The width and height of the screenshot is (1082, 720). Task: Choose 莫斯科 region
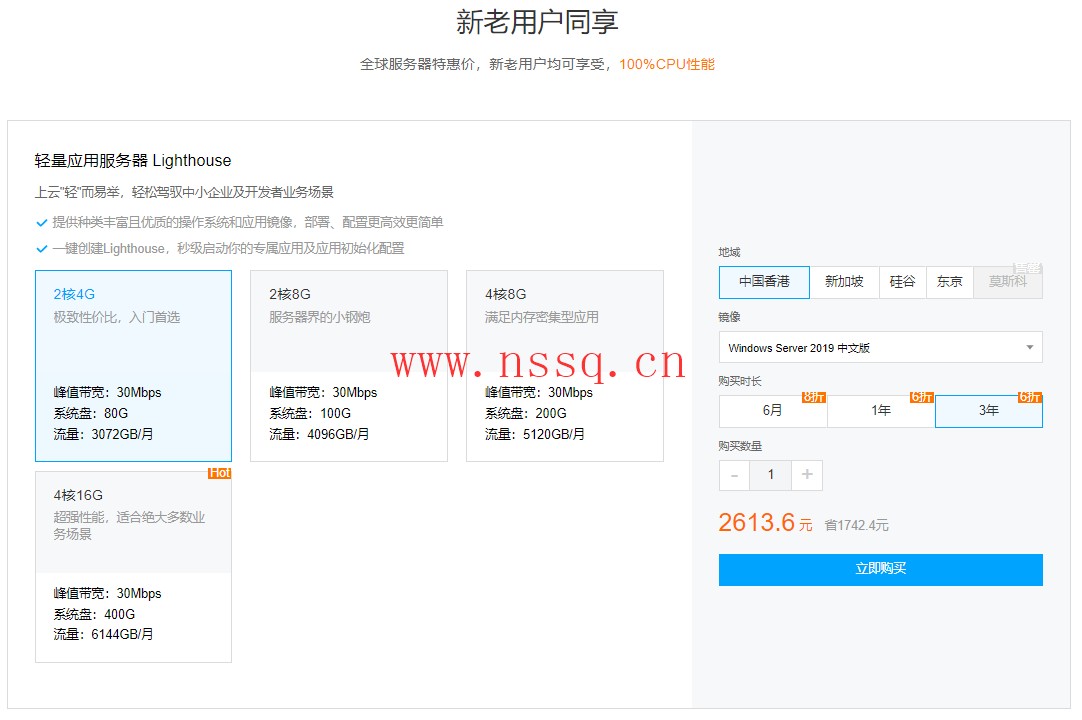tap(1007, 282)
